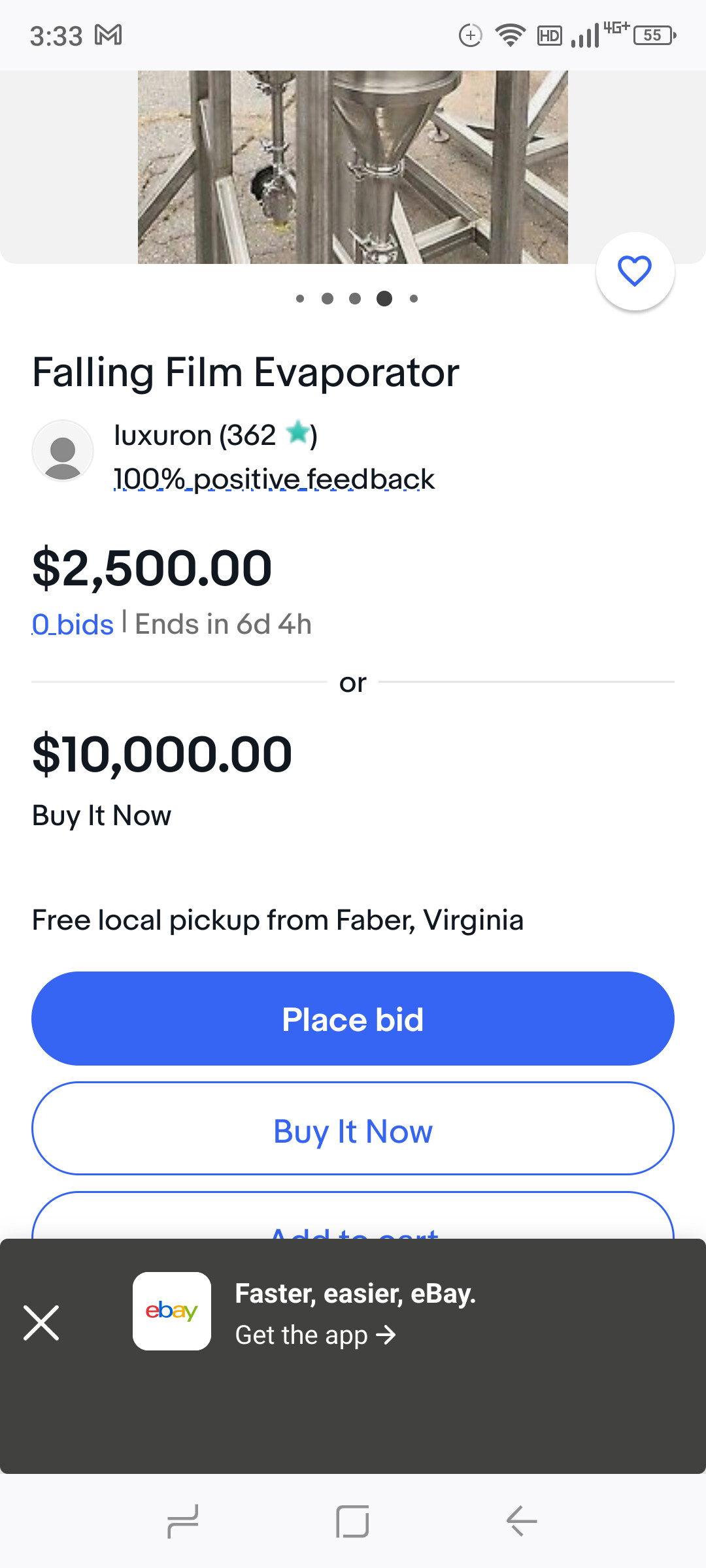This screenshot has height=1568, width=706.
Task: Open recent apps from navigation bar
Action: click(183, 1521)
